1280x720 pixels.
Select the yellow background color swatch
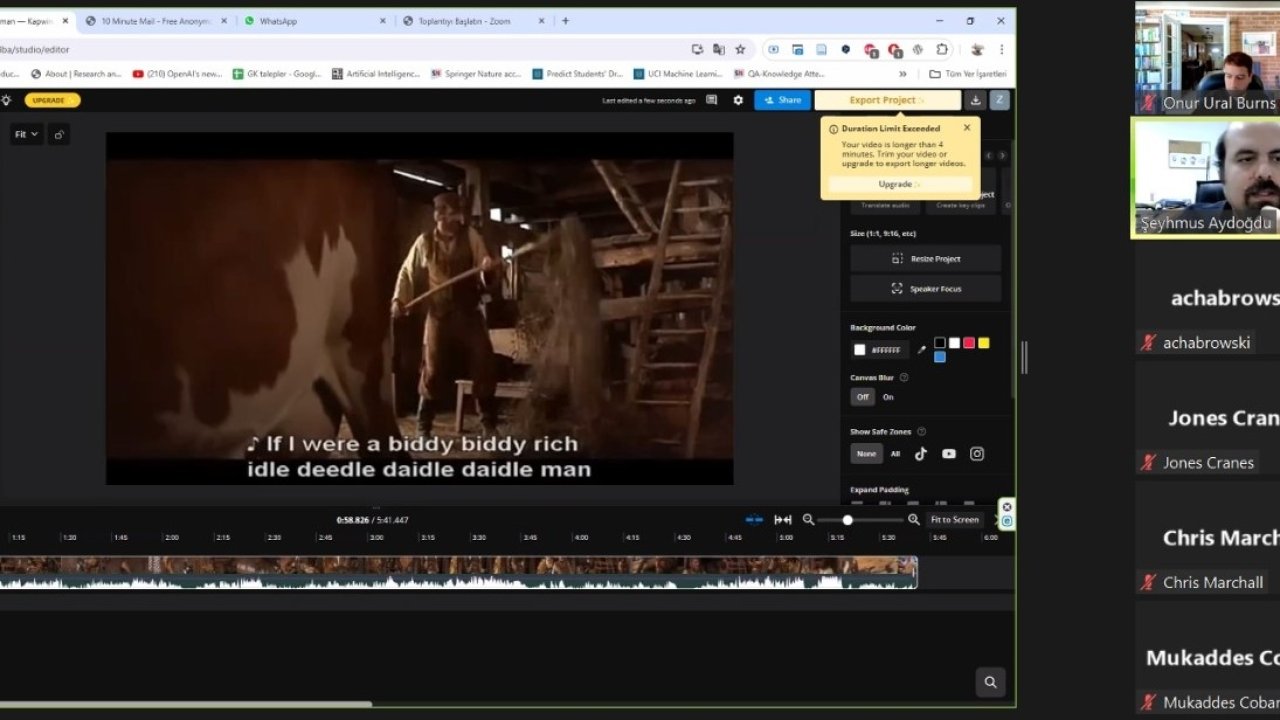point(983,343)
